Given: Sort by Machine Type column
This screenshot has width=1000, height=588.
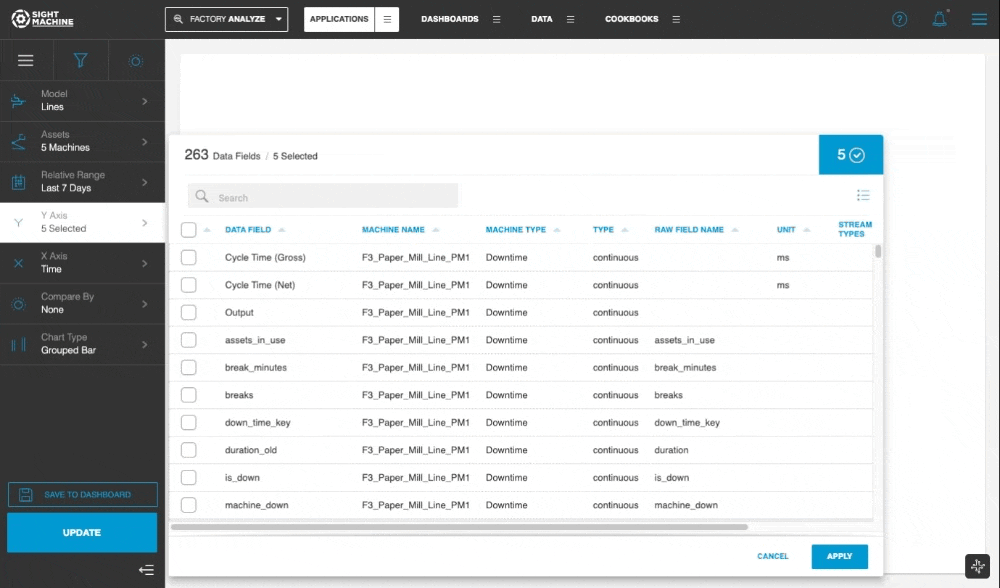Looking at the screenshot, I should 522,230.
